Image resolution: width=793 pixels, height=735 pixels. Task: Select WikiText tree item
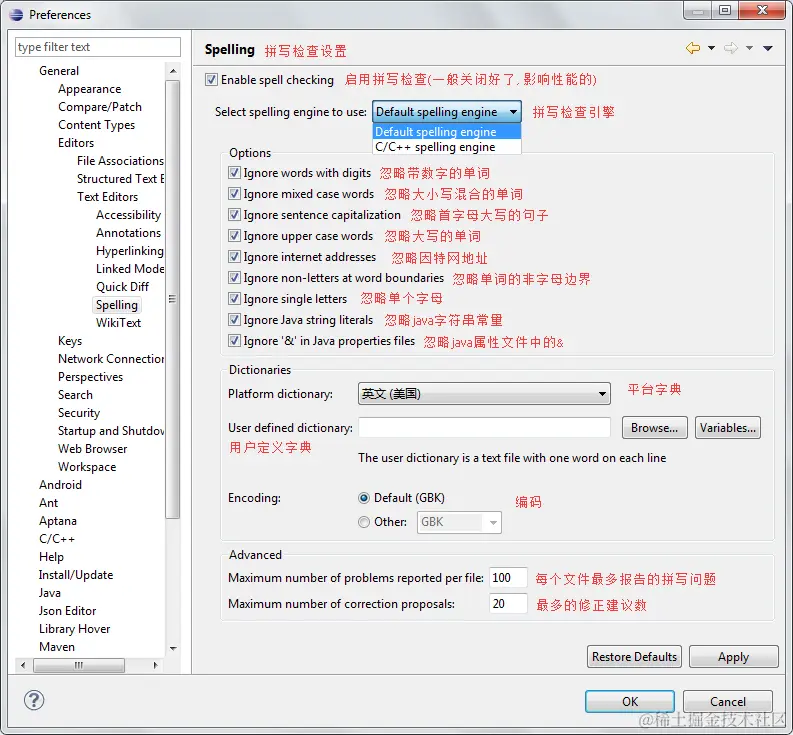click(118, 323)
